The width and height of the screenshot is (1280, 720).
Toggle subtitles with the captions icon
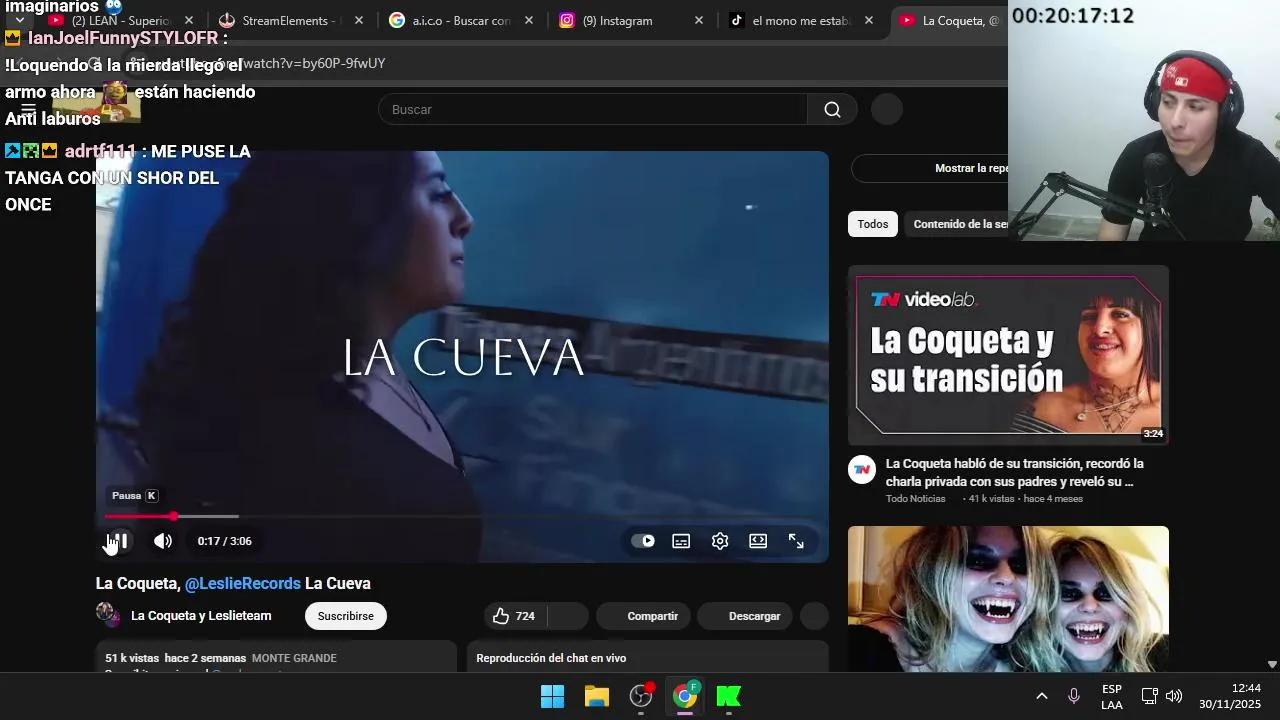[681, 541]
